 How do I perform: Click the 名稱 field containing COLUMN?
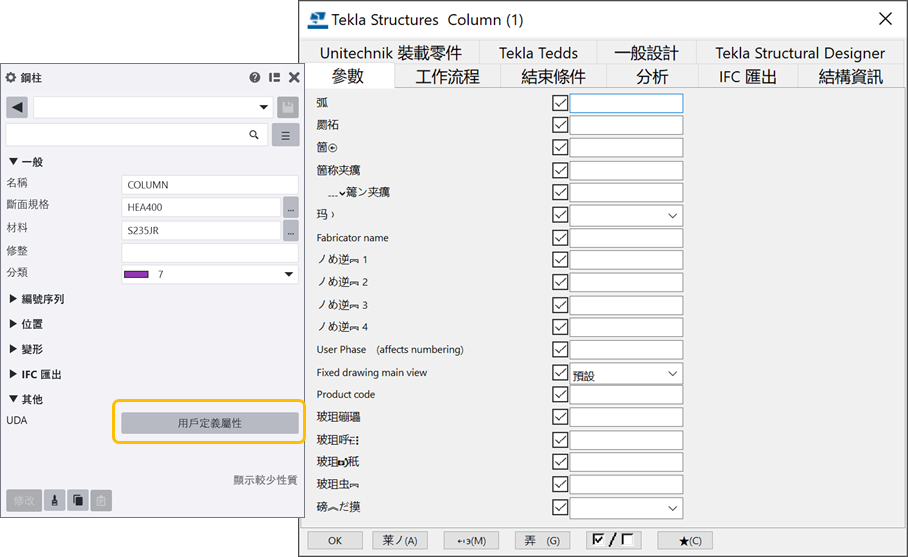[x=209, y=184]
